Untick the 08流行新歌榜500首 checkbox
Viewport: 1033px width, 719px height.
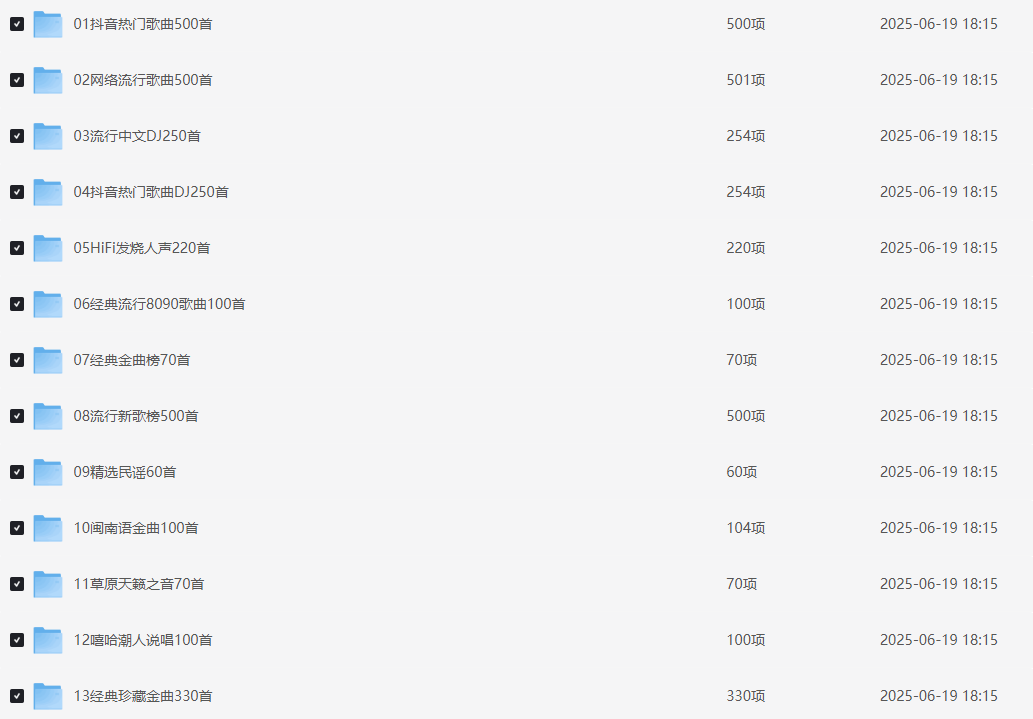coord(17,416)
